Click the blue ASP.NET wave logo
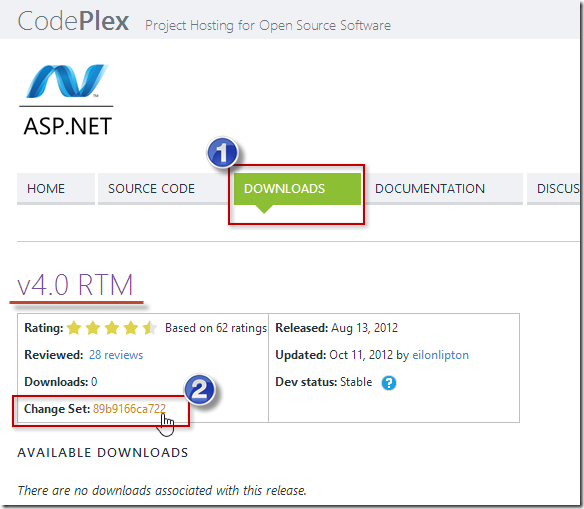 (x=67, y=81)
